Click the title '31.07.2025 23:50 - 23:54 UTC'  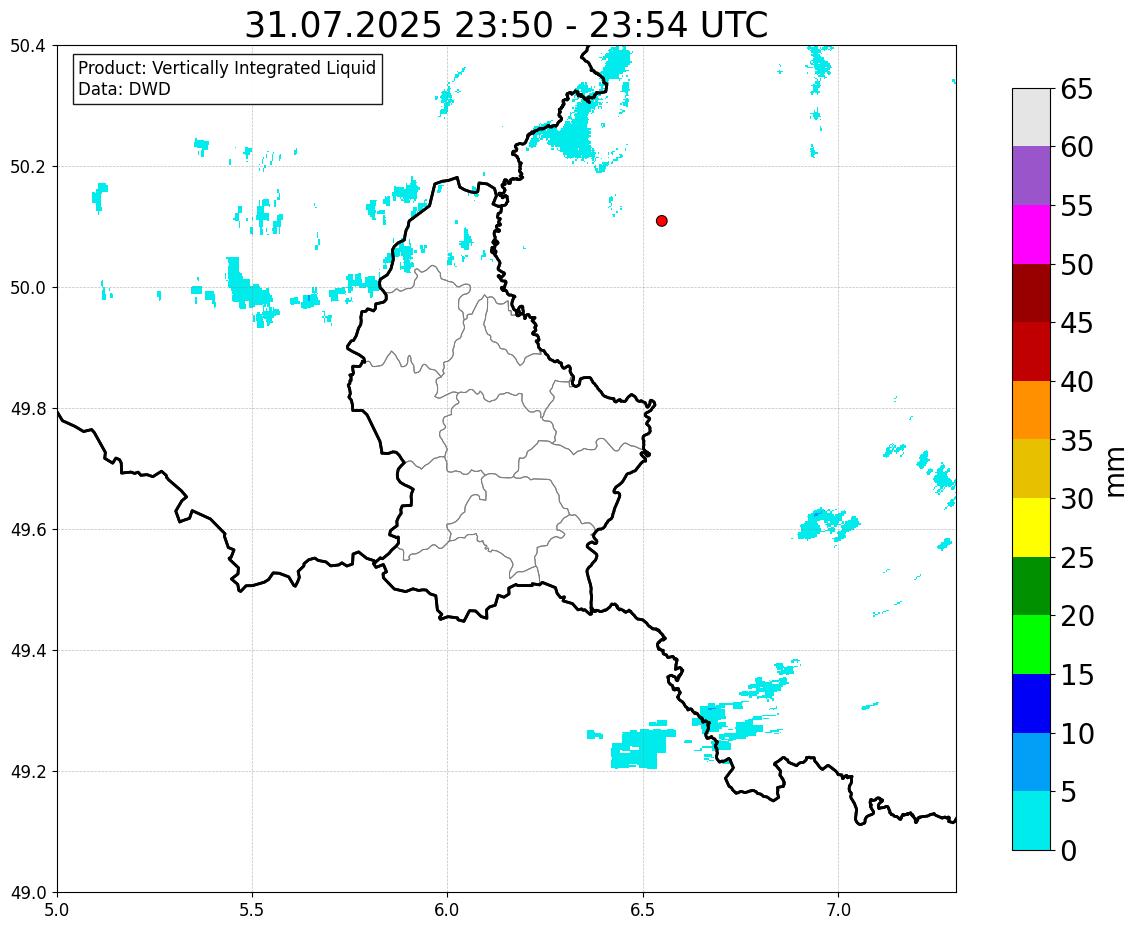[x=506, y=25]
